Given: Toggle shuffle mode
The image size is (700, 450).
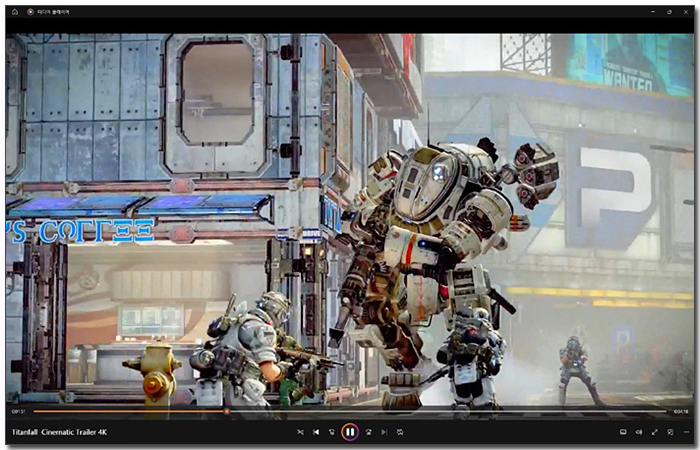Looking at the screenshot, I should pyautogui.click(x=300, y=432).
